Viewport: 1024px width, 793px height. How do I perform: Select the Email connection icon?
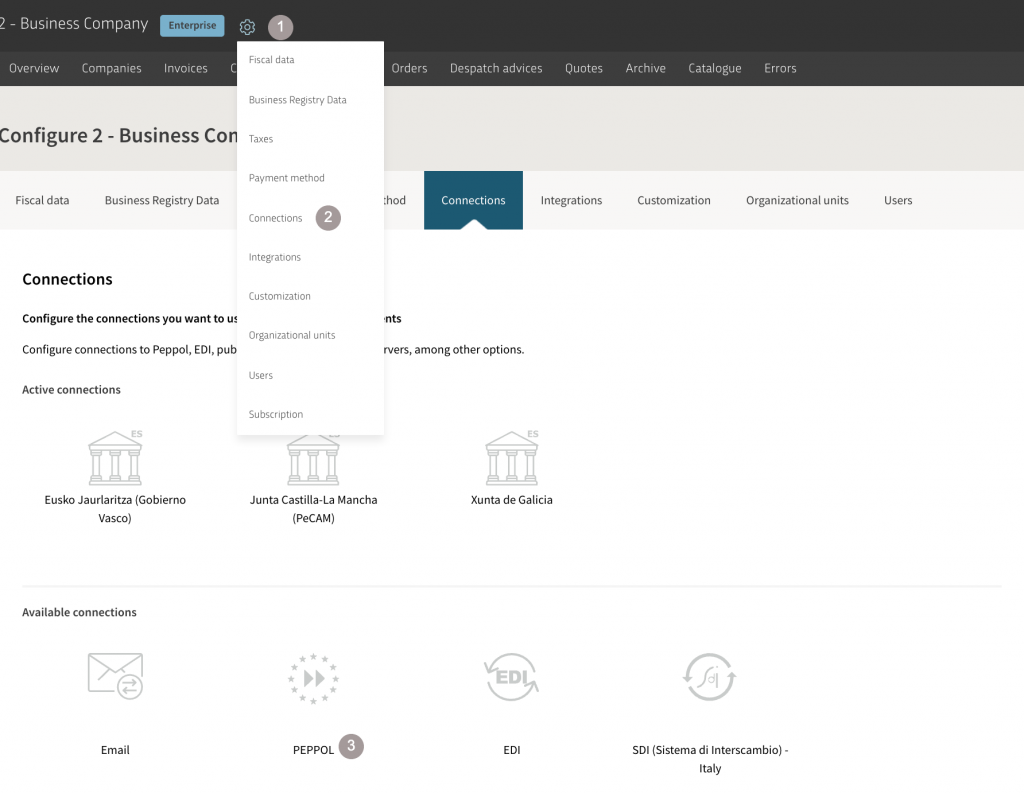click(x=115, y=677)
